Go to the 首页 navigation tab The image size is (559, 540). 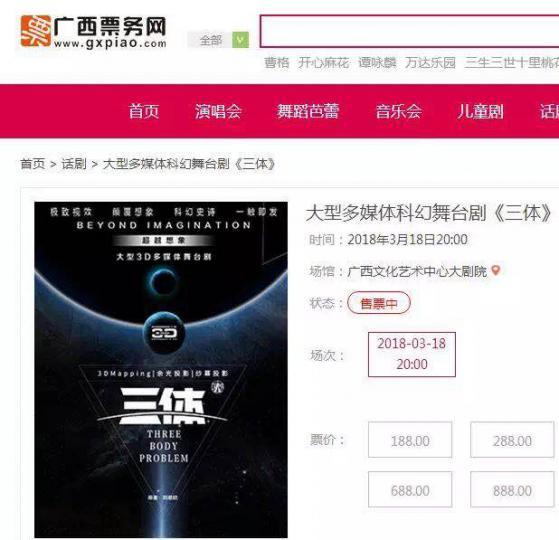point(144,111)
